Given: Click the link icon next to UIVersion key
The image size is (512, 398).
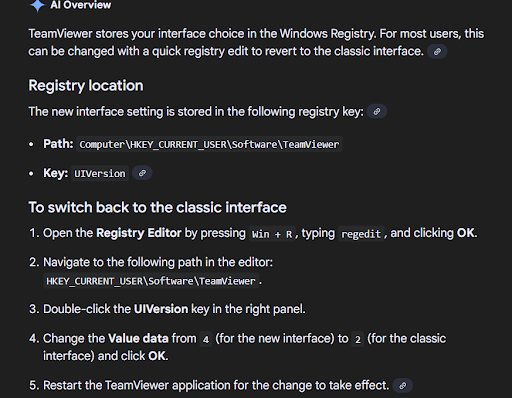Looking at the screenshot, I should tap(142, 173).
